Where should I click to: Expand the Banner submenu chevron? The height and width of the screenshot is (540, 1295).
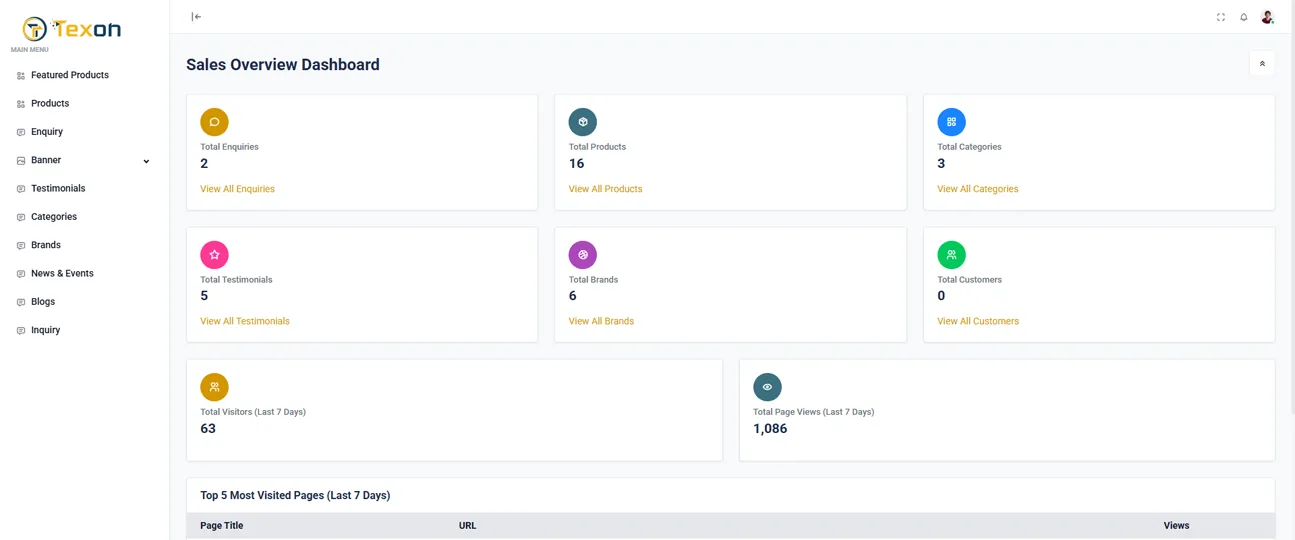(146, 161)
